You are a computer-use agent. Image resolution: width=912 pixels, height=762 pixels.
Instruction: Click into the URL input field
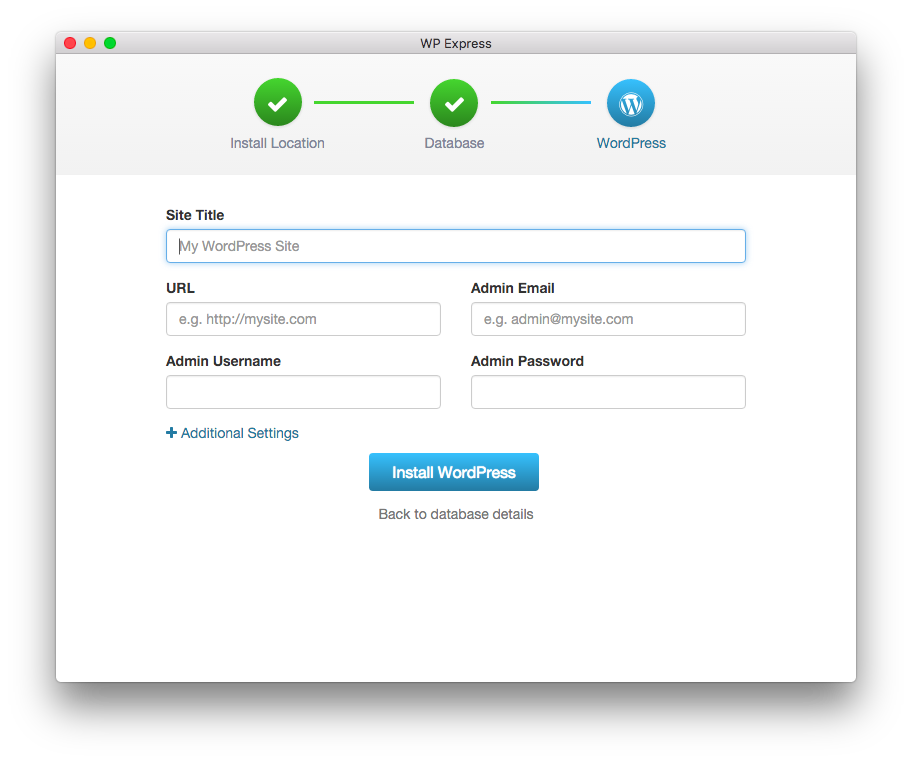pos(303,319)
